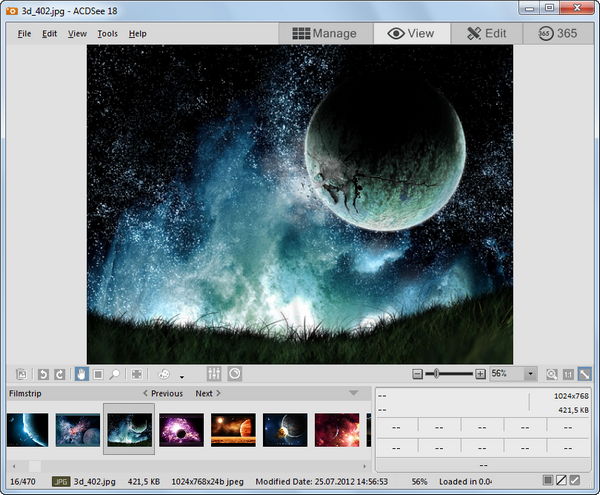Screen dimensions: 600x495
Task: Rotate the image left
Action: point(43,374)
